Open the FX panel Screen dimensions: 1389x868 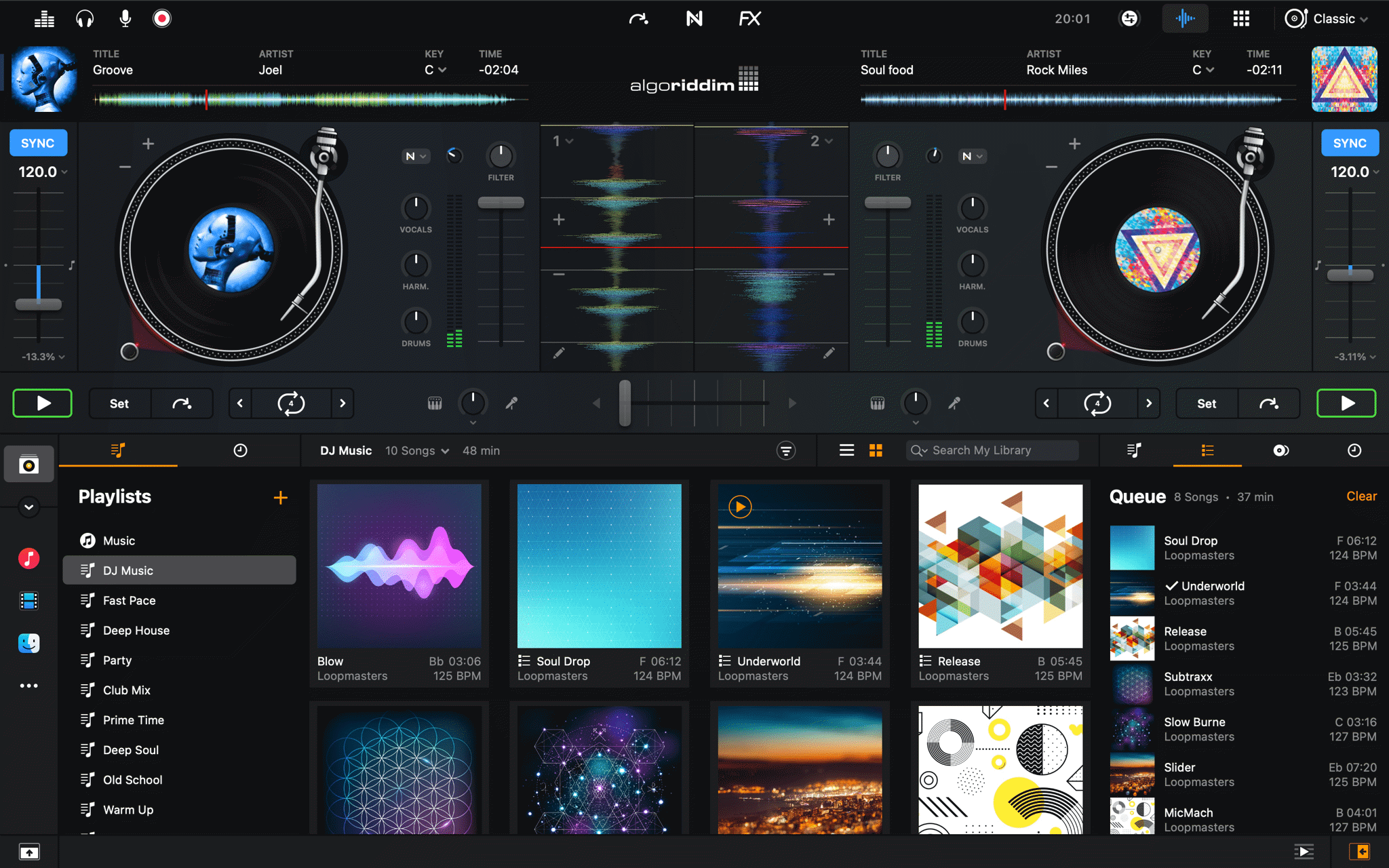(749, 18)
